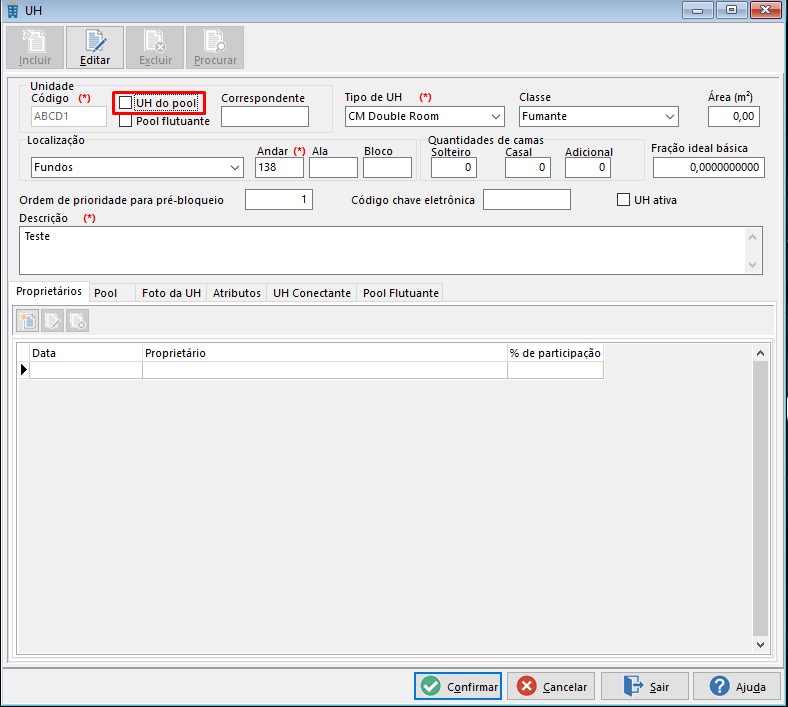Click the Cancelar button
The height and width of the screenshot is (707, 788).
pos(551,686)
